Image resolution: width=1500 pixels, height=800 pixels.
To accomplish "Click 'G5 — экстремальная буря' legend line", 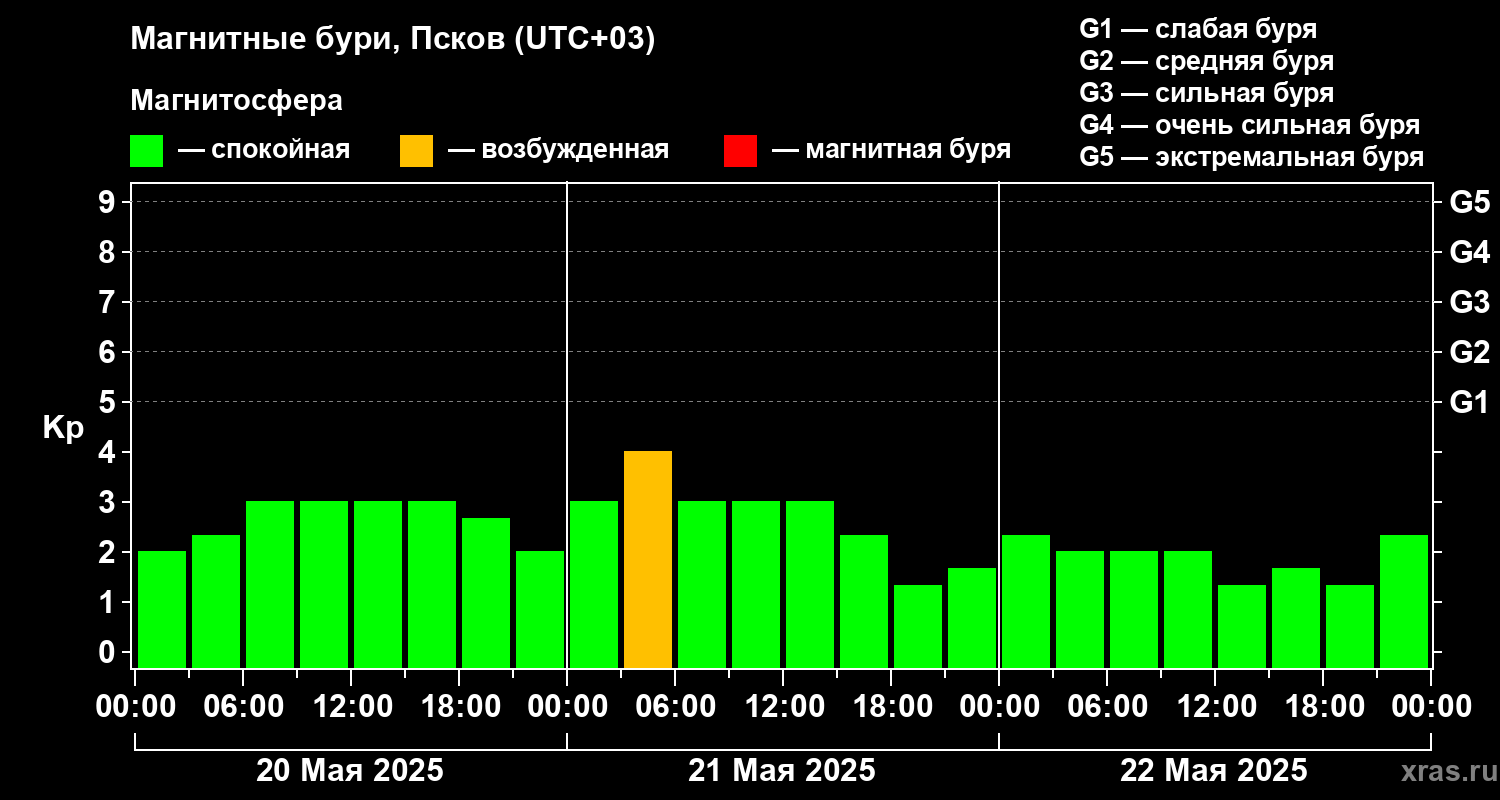I will (x=1251, y=157).
